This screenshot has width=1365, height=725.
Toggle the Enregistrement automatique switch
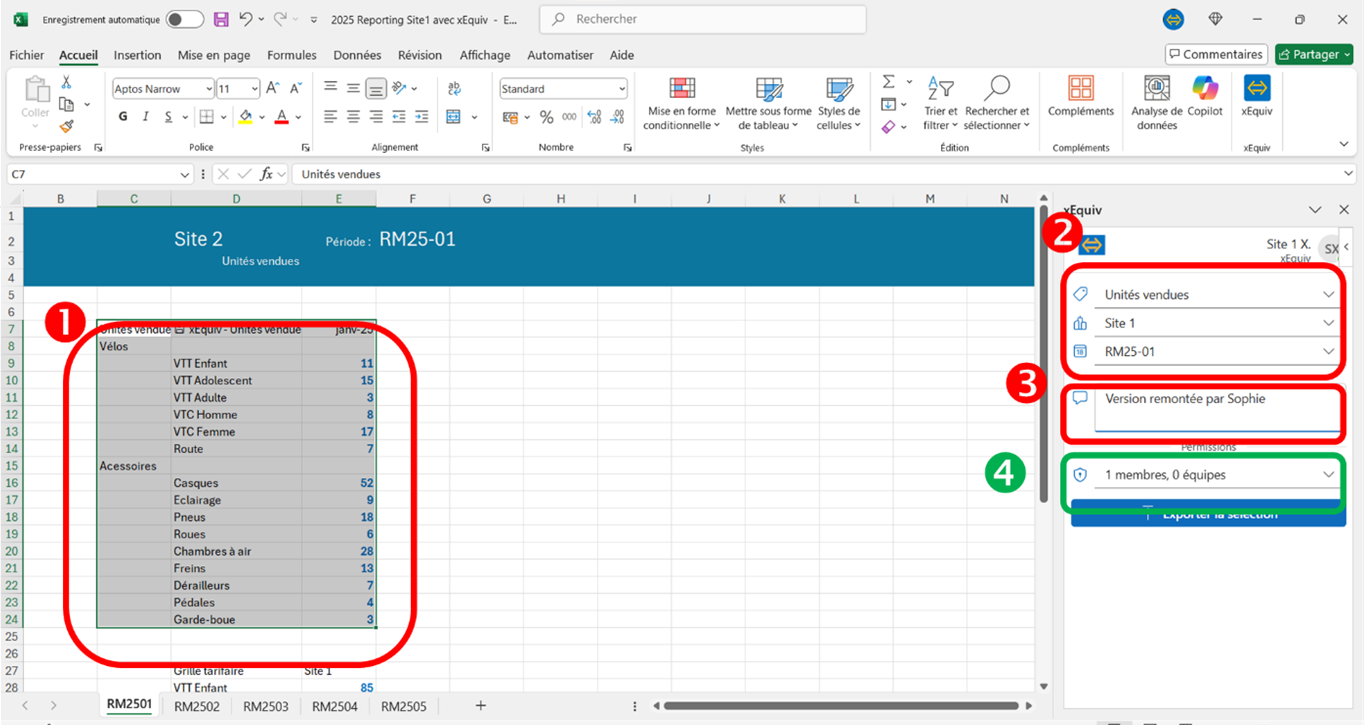click(x=185, y=19)
